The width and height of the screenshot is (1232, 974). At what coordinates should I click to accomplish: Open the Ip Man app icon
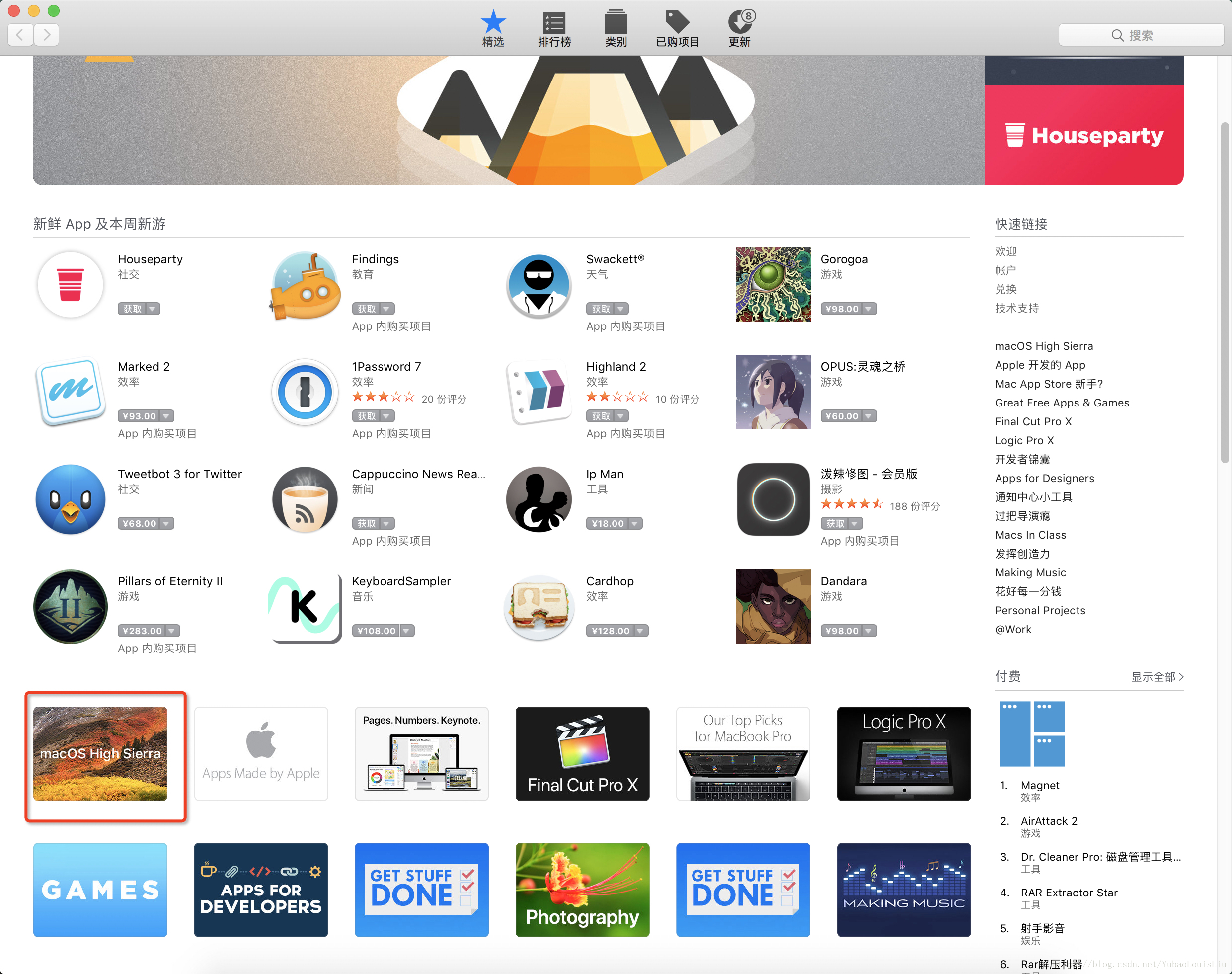(539, 499)
